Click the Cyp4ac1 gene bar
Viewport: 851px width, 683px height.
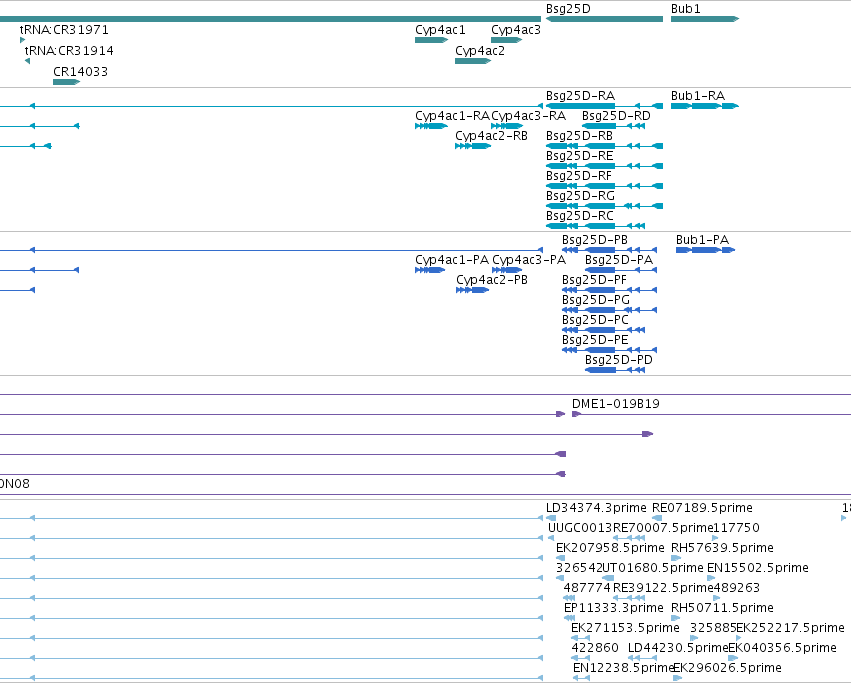pyautogui.click(x=431, y=40)
